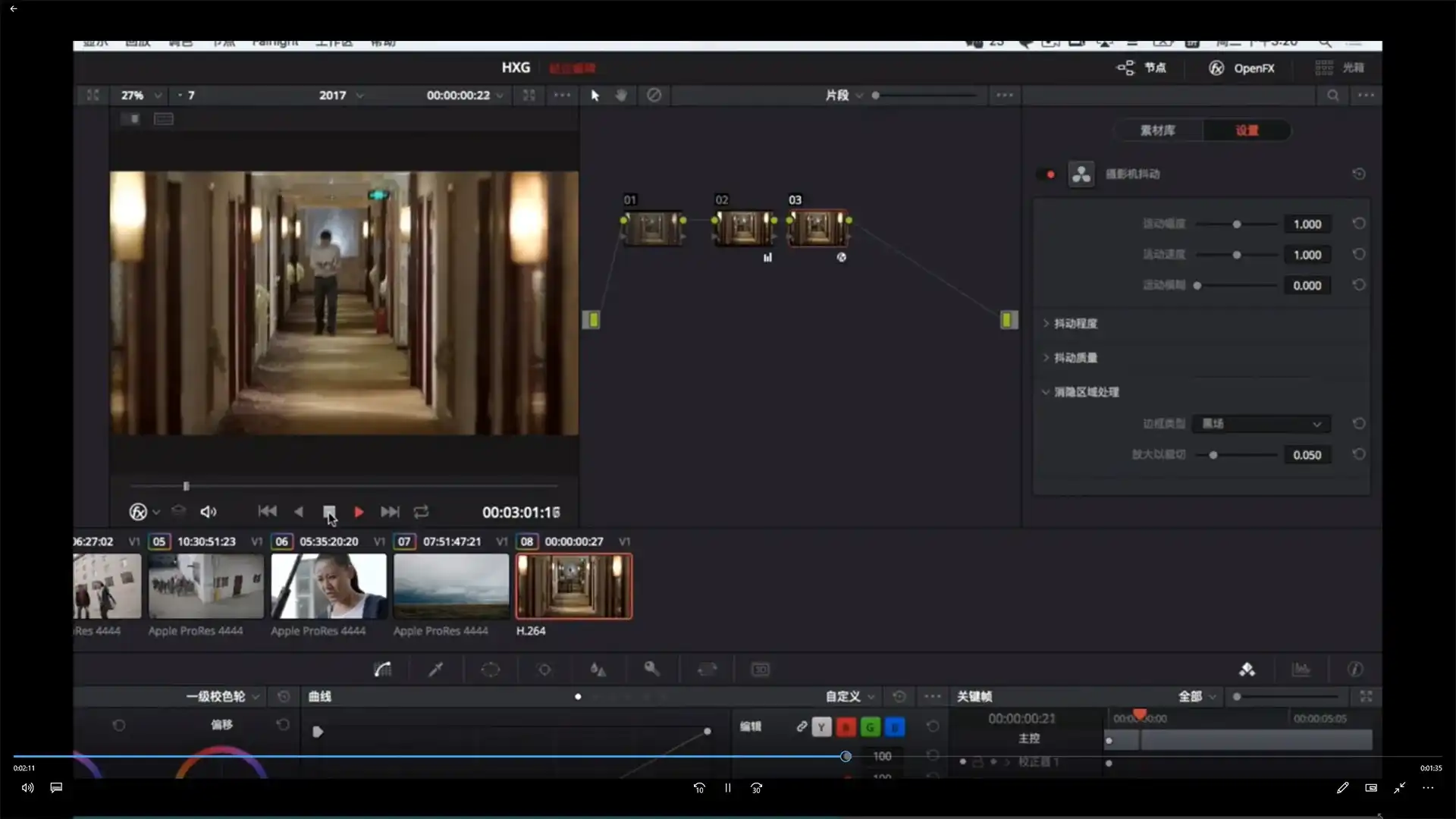Open the Scopes palette icon
The height and width of the screenshot is (819, 1456).
1301,670
